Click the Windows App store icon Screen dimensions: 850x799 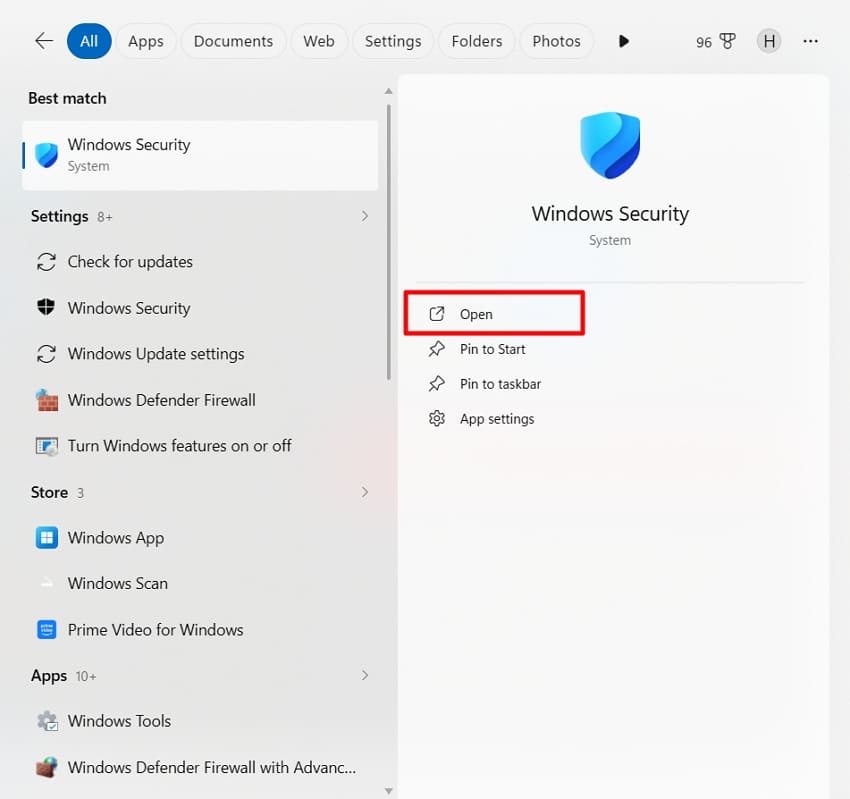tap(47, 538)
